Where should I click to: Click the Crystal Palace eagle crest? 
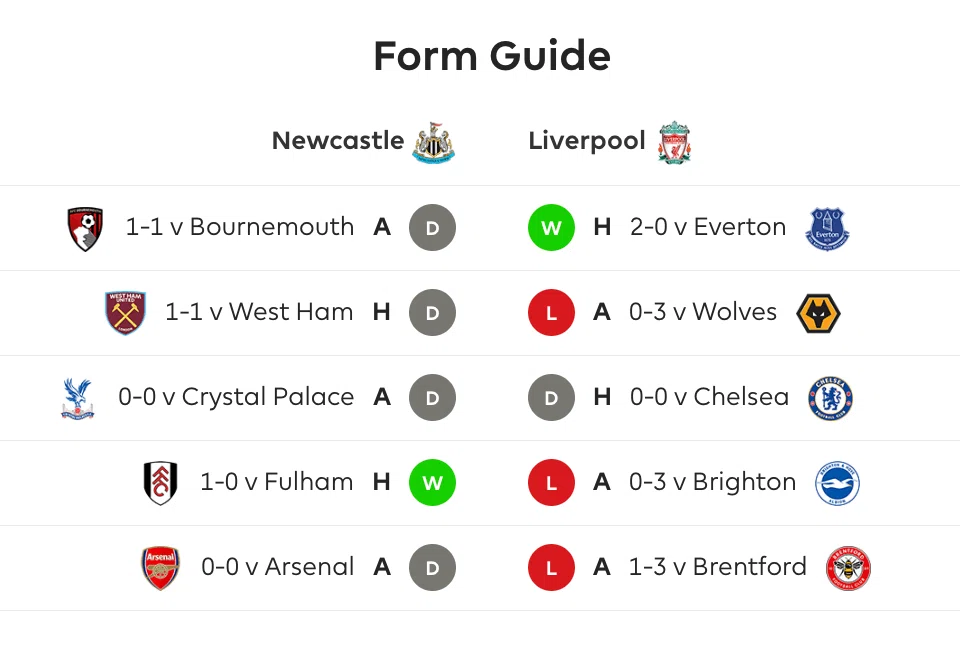77,398
